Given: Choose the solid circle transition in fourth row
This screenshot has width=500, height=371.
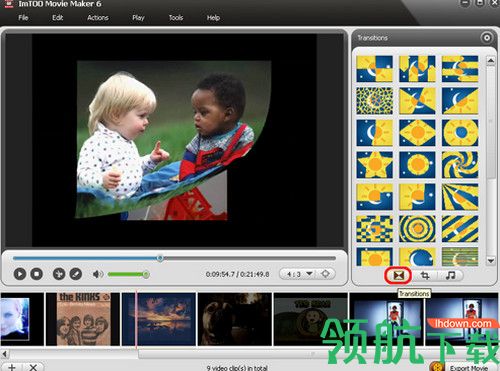Looking at the screenshot, I should point(417,165).
